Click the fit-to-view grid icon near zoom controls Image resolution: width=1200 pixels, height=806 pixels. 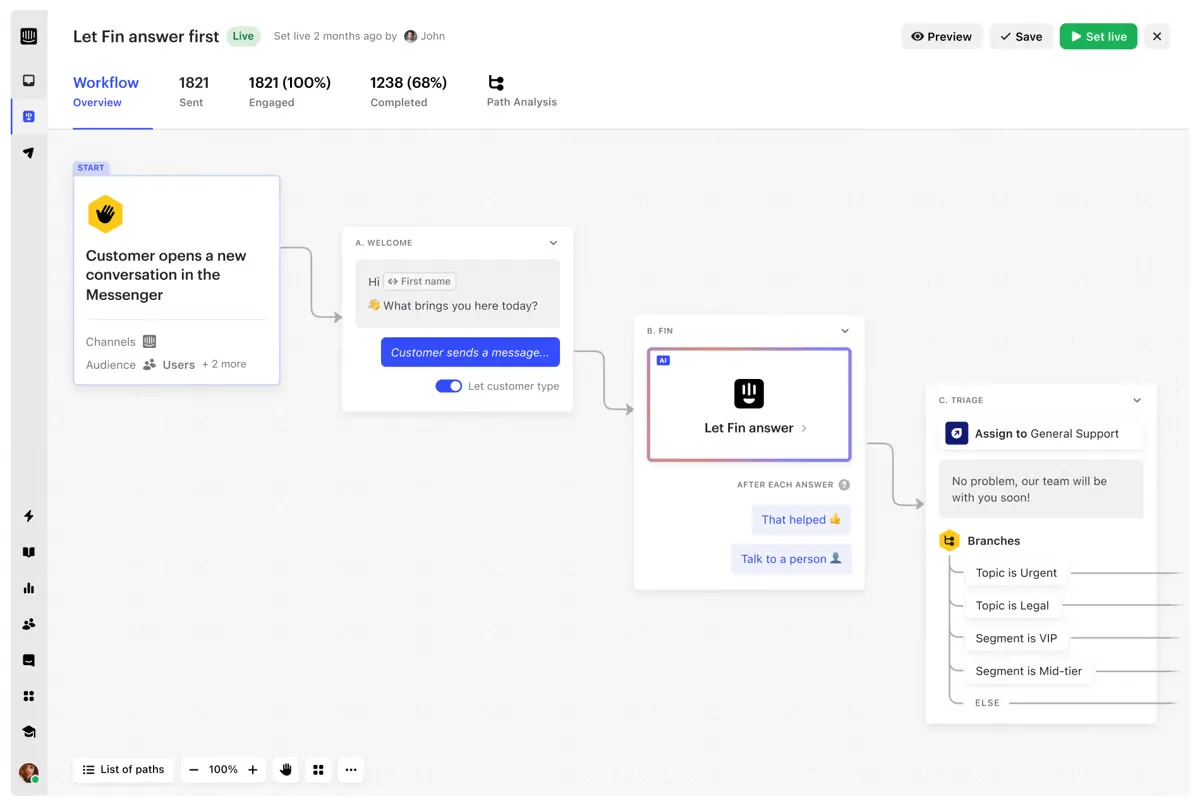(318, 769)
